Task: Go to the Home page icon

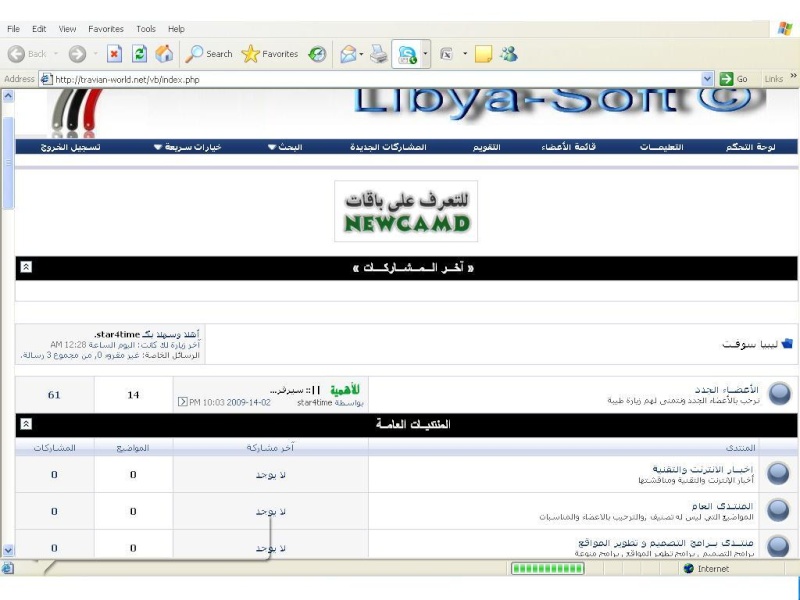Action: [x=164, y=53]
